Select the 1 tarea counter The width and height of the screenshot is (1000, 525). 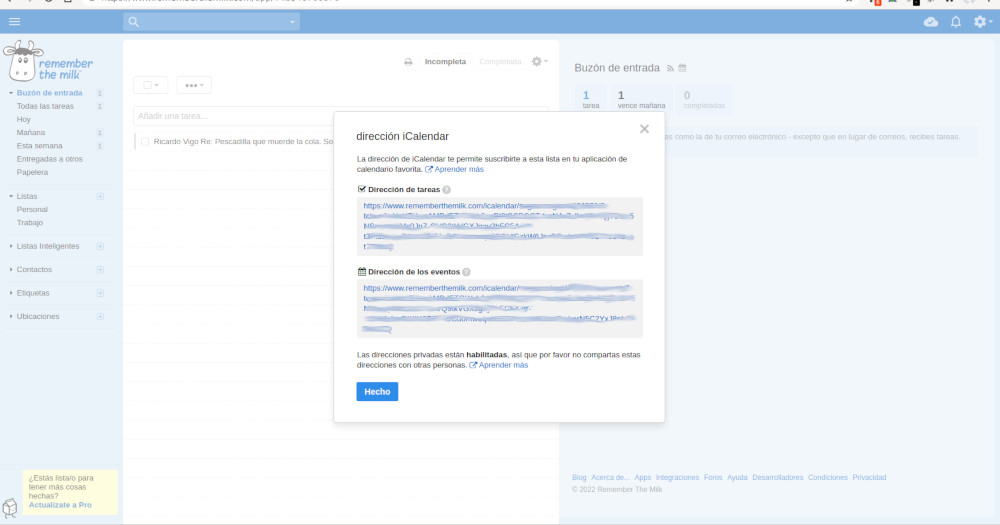pyautogui.click(x=590, y=100)
